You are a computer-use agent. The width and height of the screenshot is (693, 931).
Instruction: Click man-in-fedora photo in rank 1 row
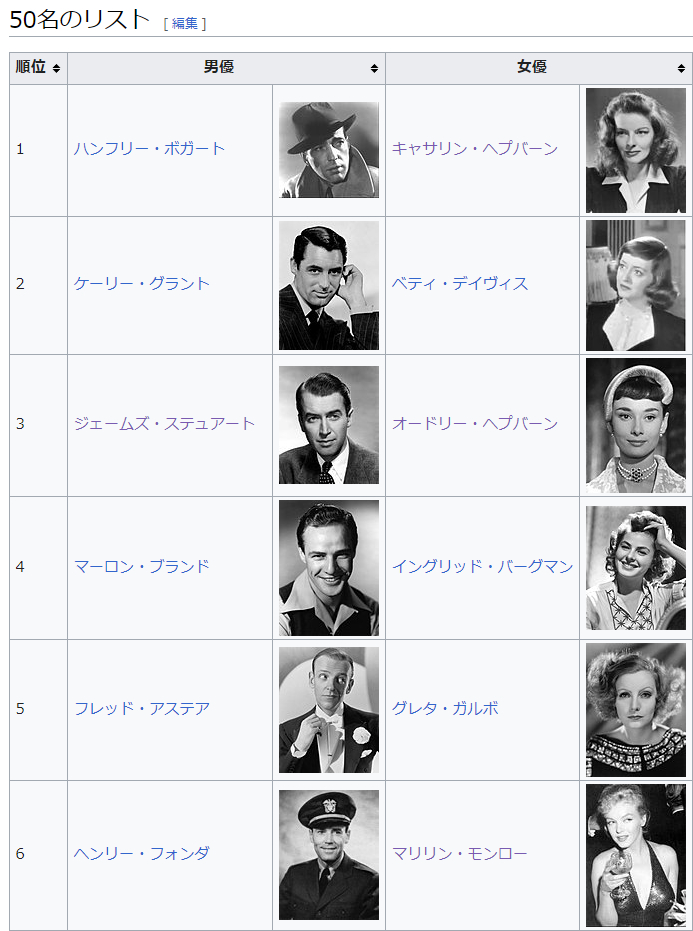(x=329, y=150)
